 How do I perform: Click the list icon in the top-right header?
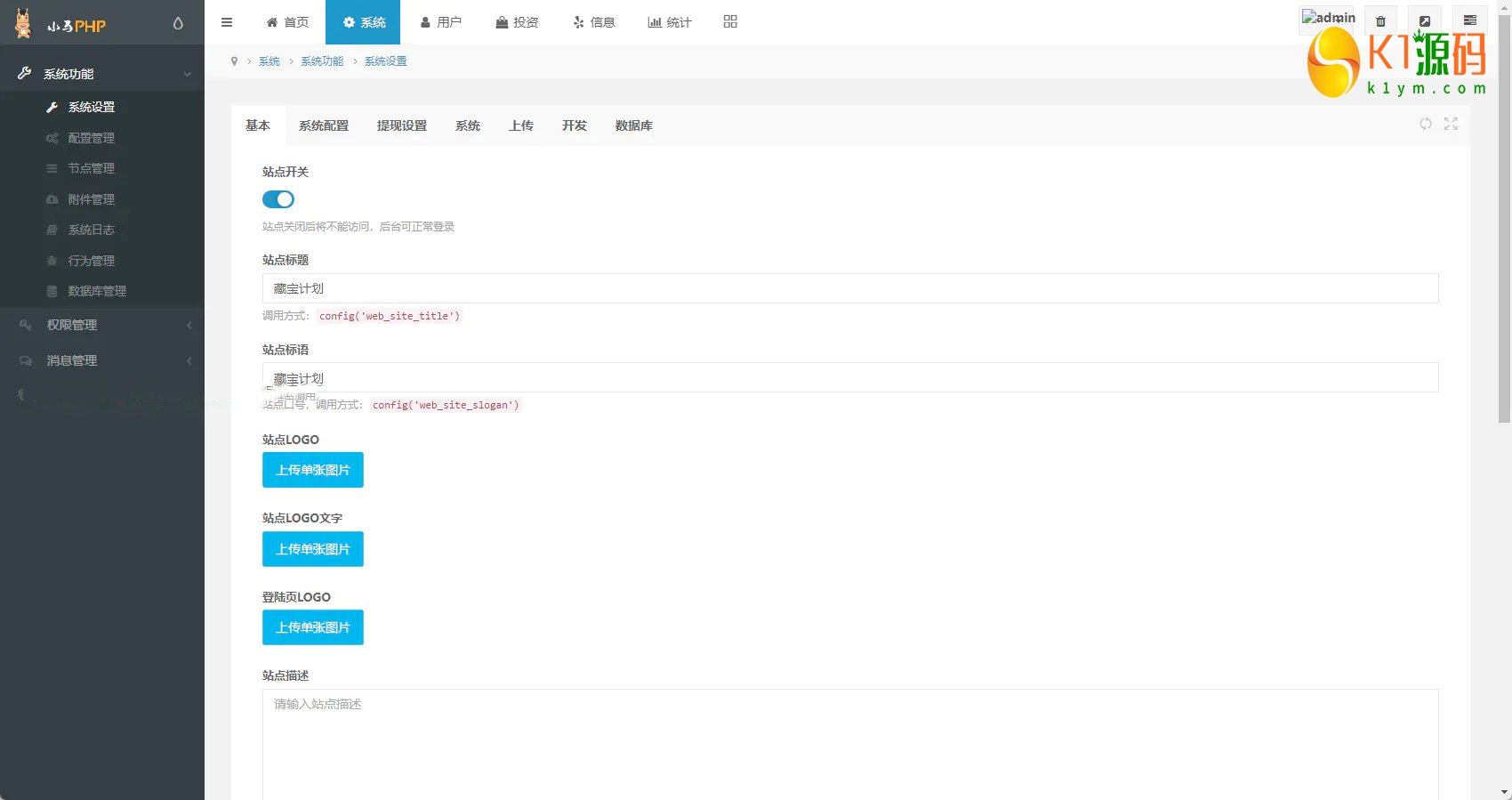tap(1469, 20)
